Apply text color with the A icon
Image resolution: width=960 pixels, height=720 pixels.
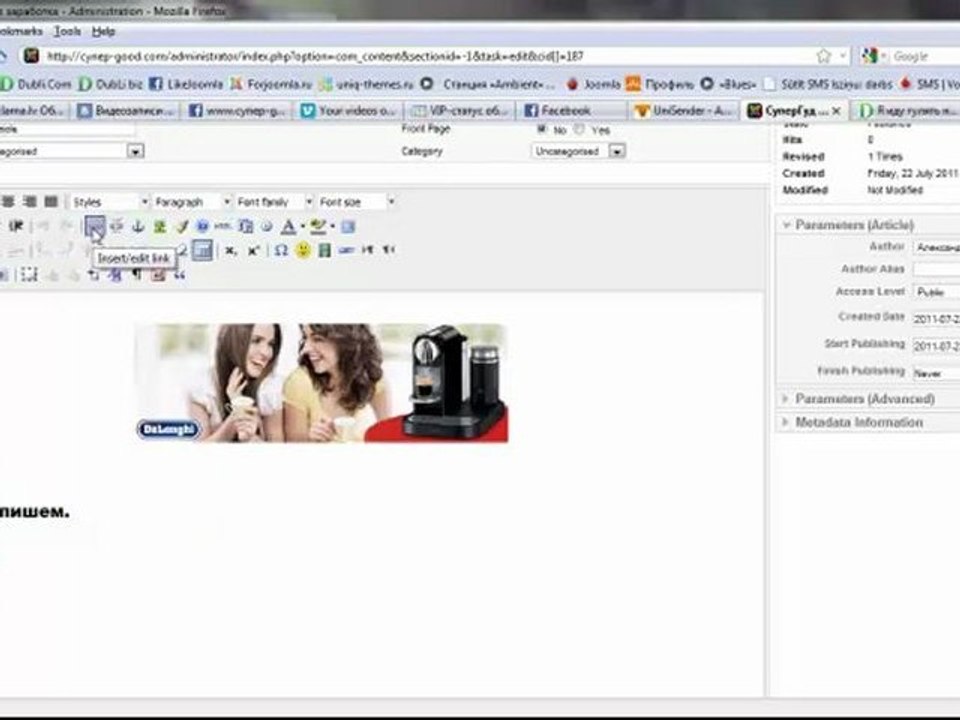[288, 227]
